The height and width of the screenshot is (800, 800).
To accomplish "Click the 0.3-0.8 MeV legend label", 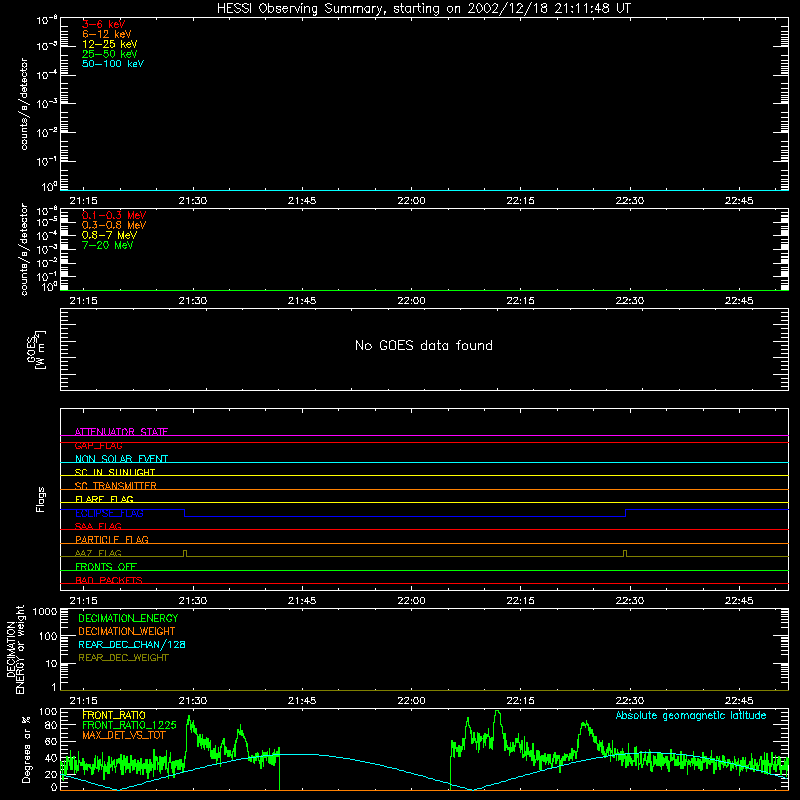I will tap(114, 225).
